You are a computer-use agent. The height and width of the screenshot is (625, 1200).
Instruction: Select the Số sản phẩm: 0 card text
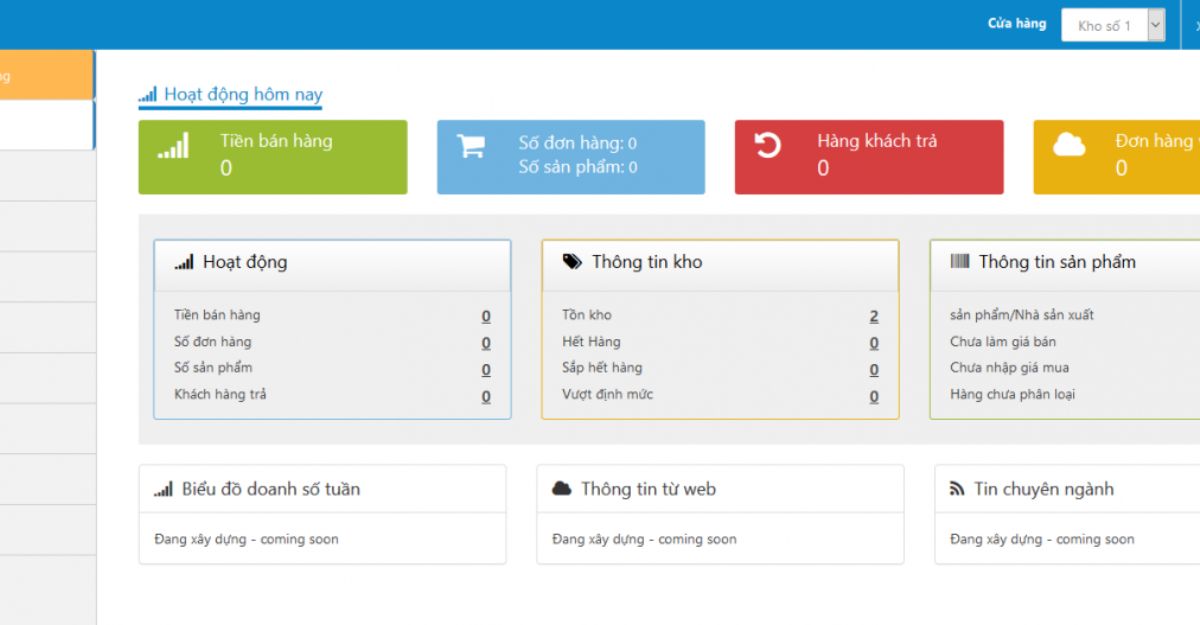577,167
